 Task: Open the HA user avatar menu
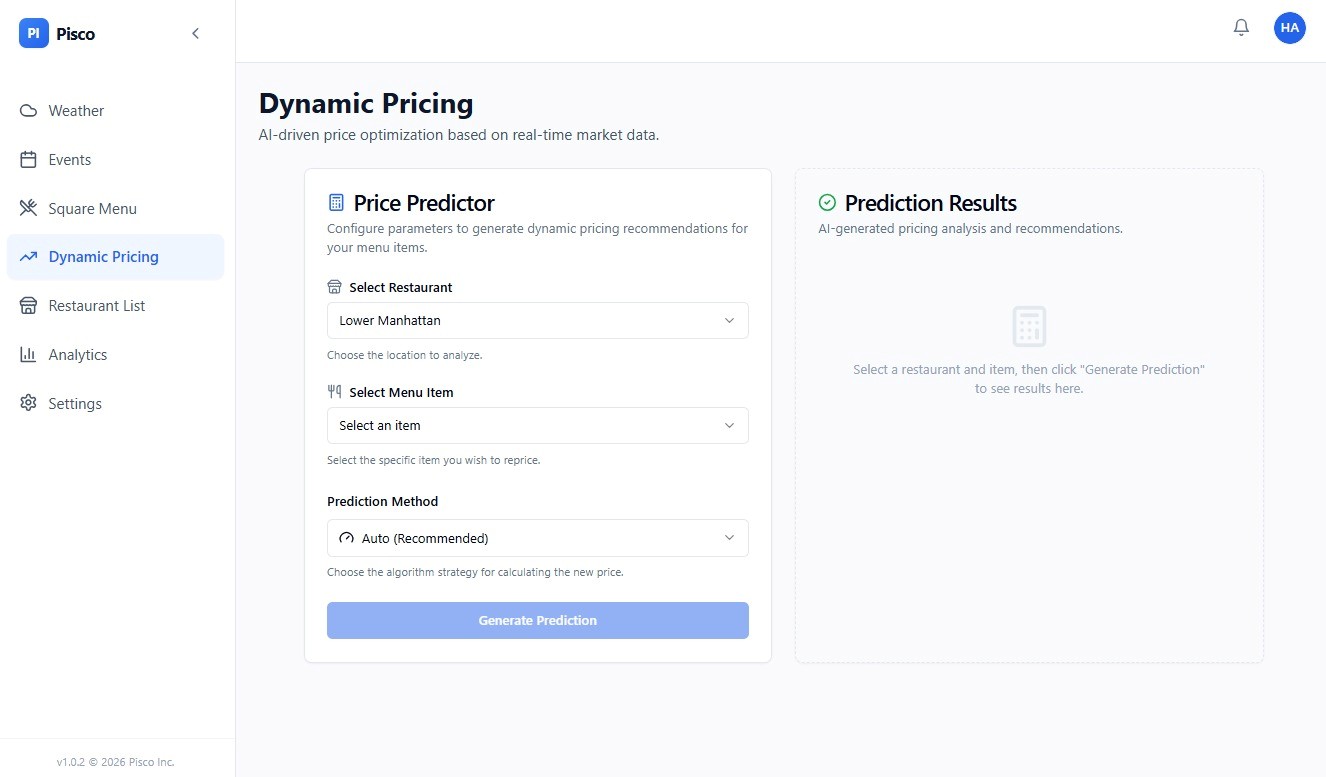(1289, 28)
